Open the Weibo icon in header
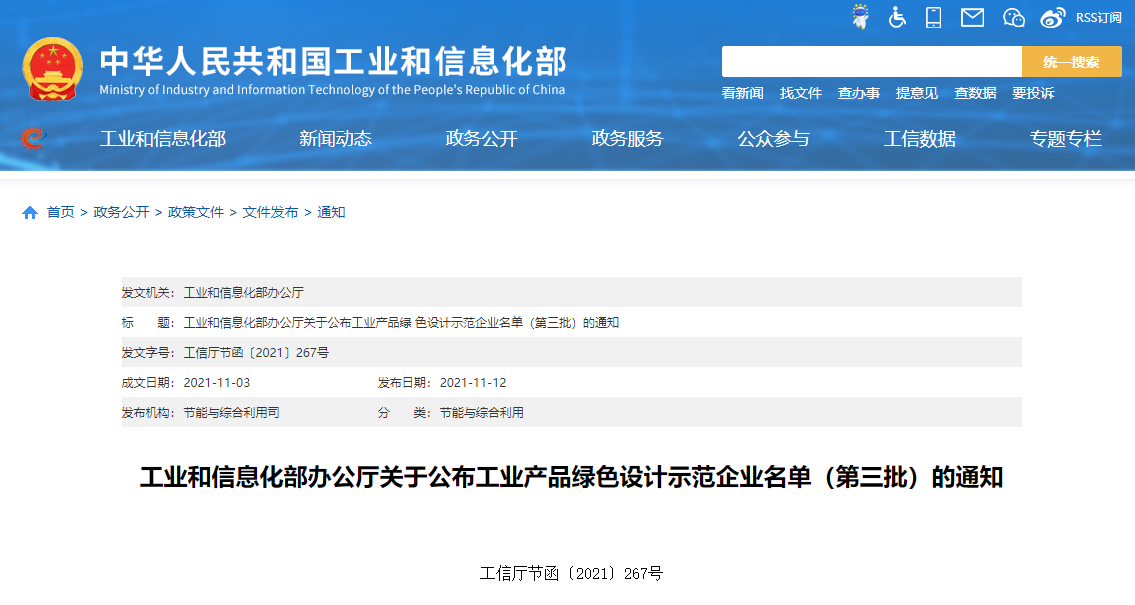The width and height of the screenshot is (1135, 605). [x=1053, y=17]
